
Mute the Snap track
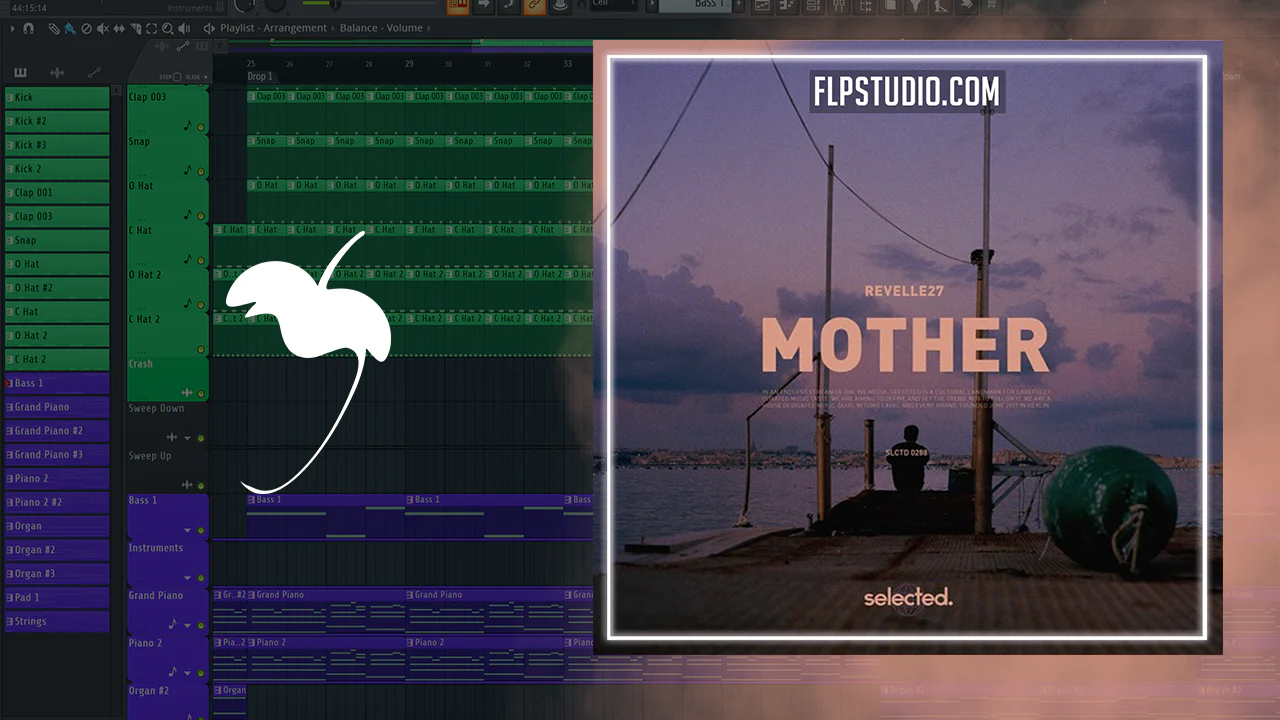201,171
